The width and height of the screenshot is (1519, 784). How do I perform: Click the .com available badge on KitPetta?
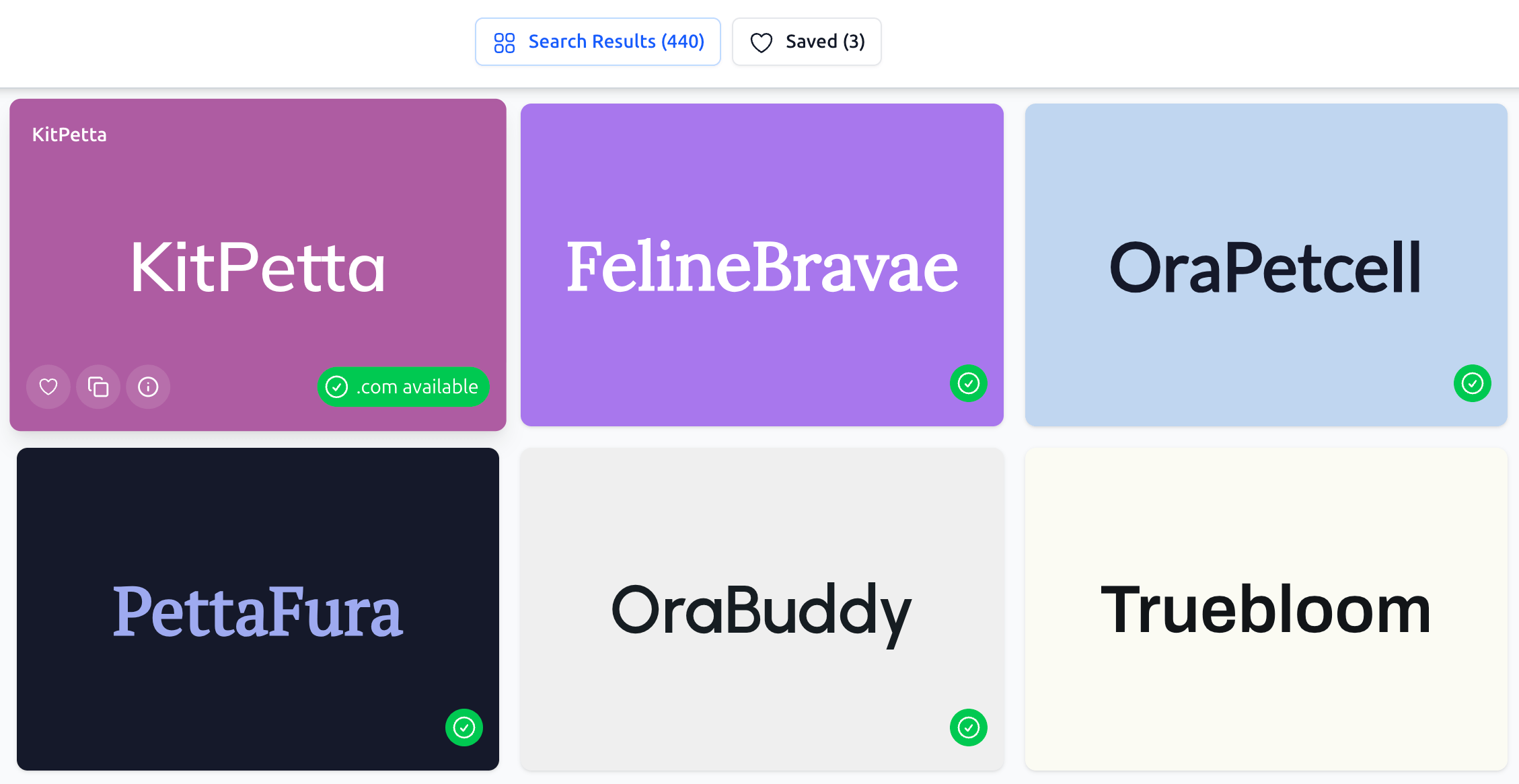click(403, 387)
